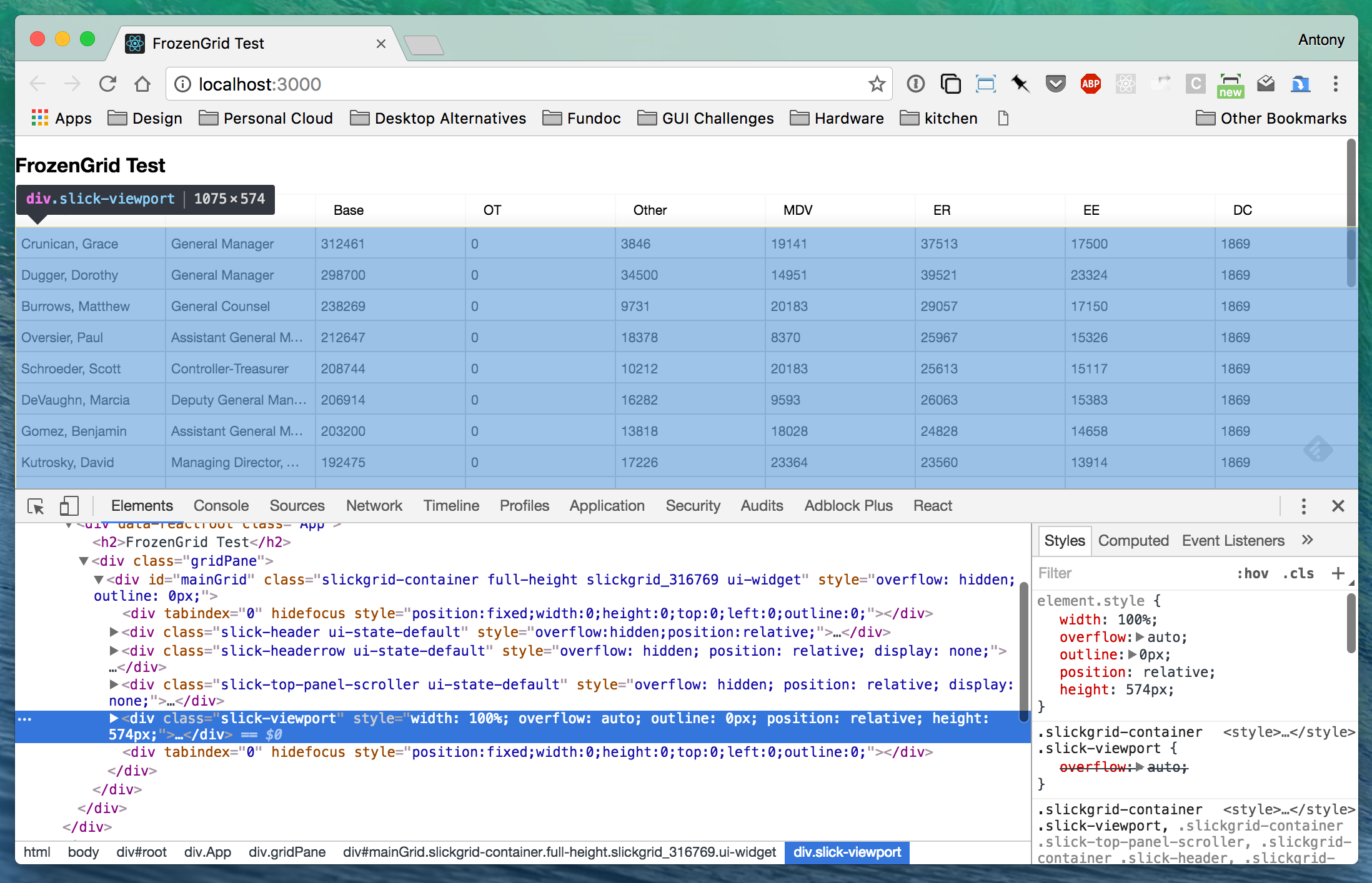This screenshot has height=883, width=1372.
Task: Toggle the .cls class editor
Action: (1298, 573)
